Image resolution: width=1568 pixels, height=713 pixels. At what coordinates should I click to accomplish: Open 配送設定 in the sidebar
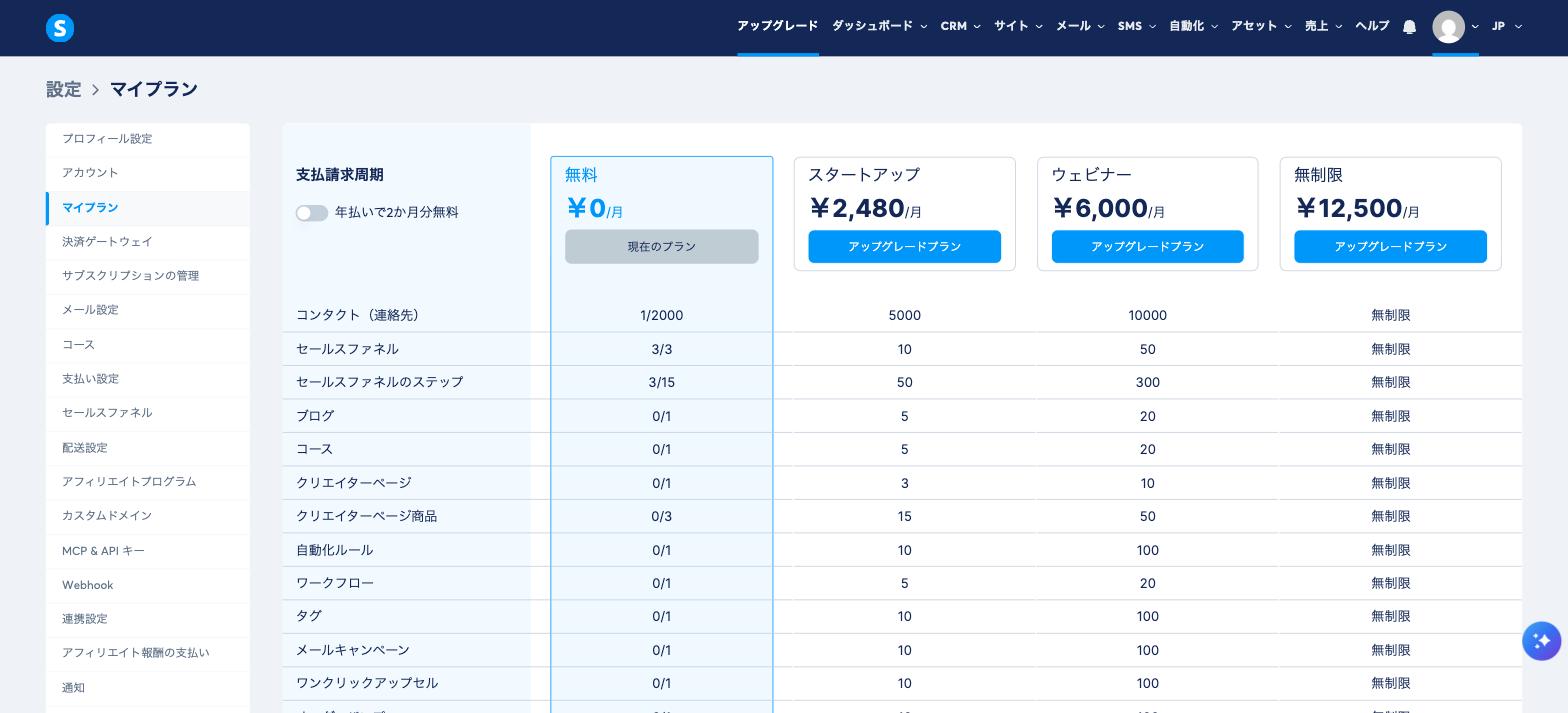point(148,448)
